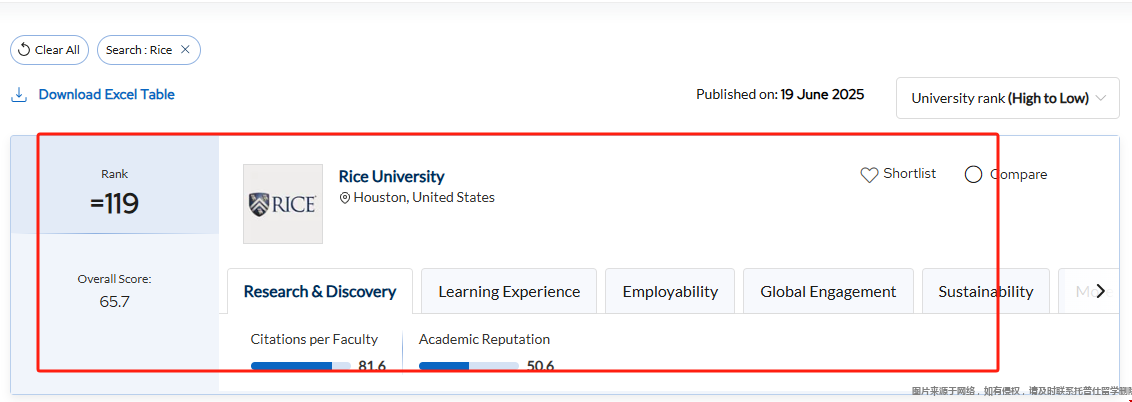Screen dimensions: 1132x402
Task: Switch to the Learning Experience tab
Action: pos(509,292)
